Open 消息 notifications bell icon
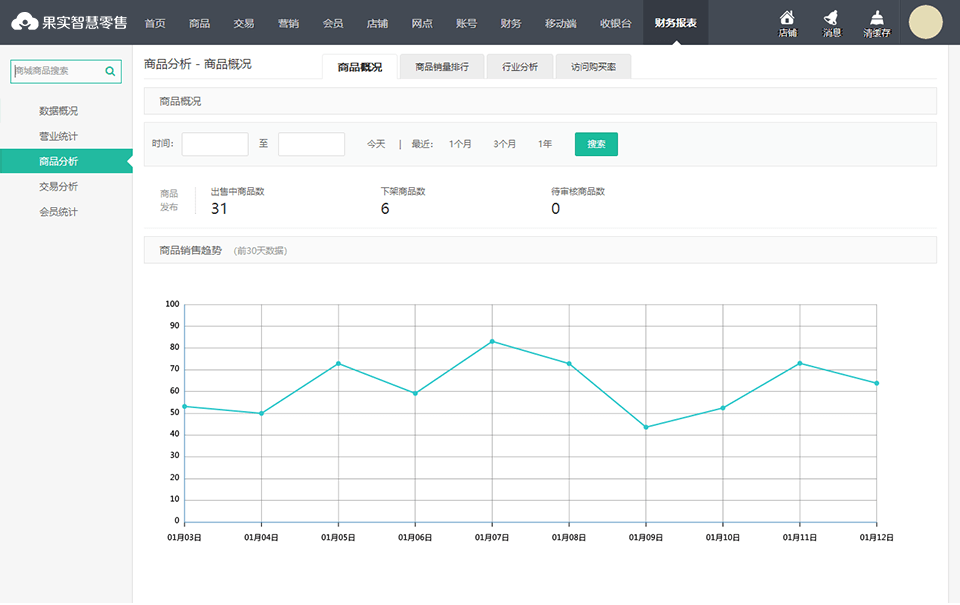Image resolution: width=960 pixels, height=605 pixels. pos(831,18)
